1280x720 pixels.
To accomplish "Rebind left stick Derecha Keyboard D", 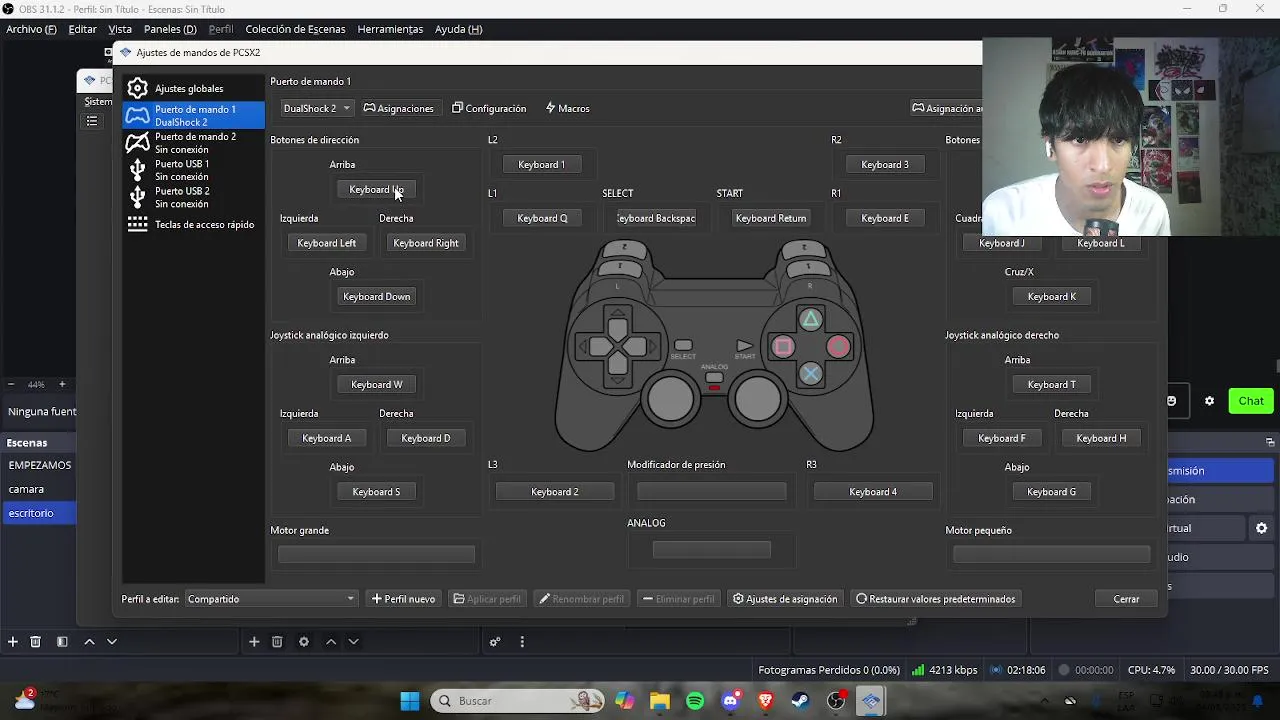I will click(426, 438).
